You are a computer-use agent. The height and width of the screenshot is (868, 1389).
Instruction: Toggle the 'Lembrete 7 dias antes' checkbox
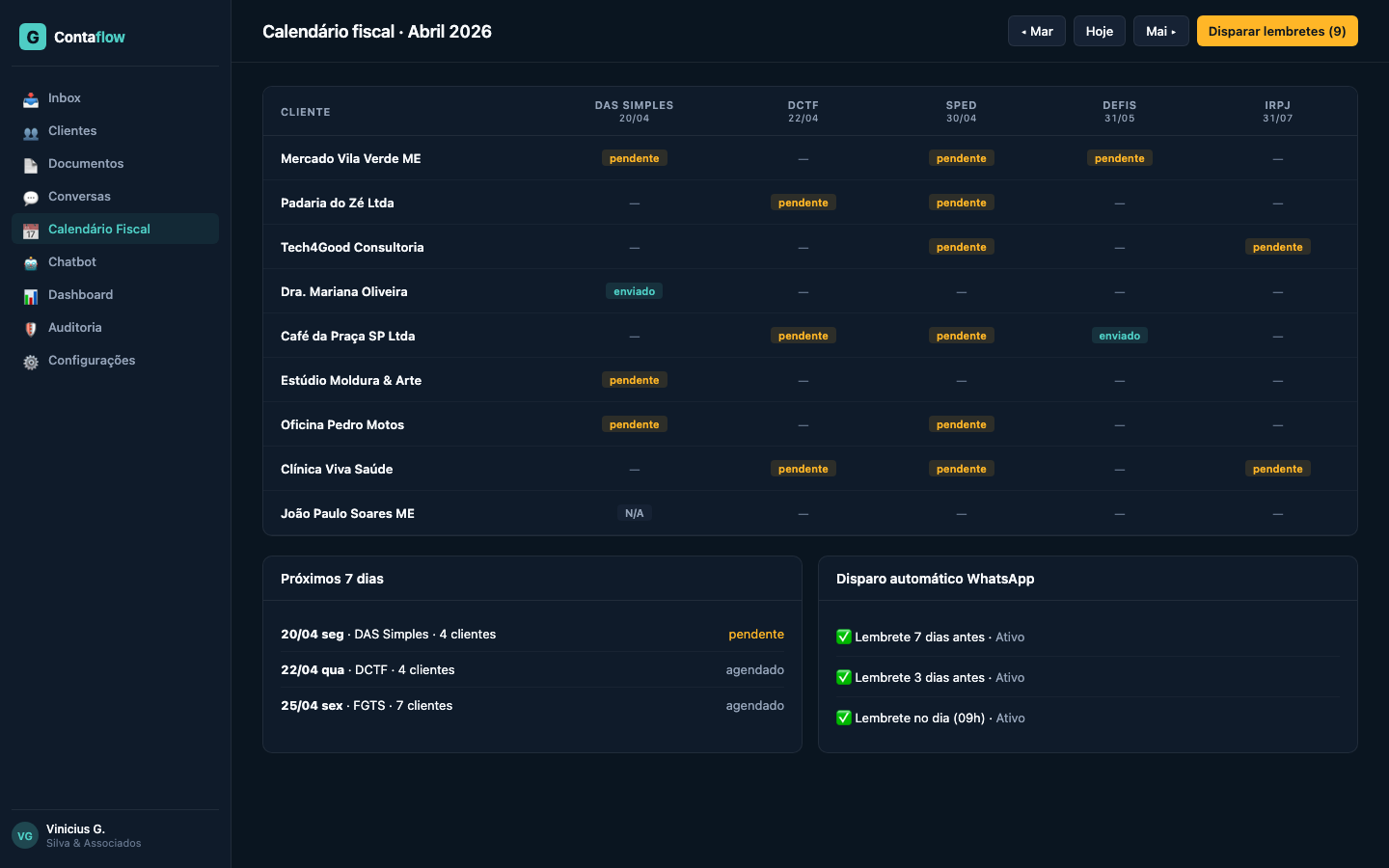844,637
